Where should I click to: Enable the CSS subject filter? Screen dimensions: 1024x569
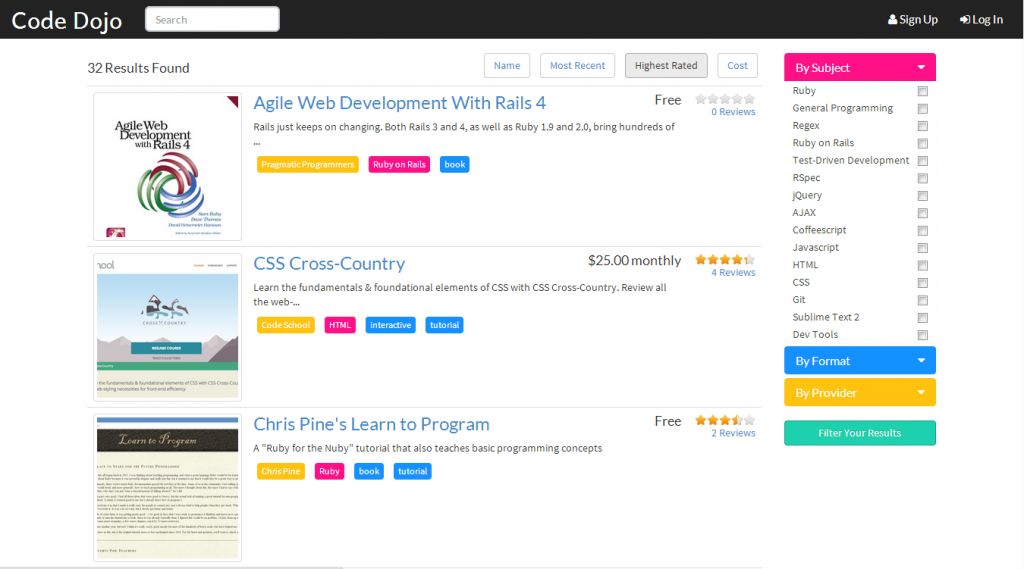tap(923, 283)
